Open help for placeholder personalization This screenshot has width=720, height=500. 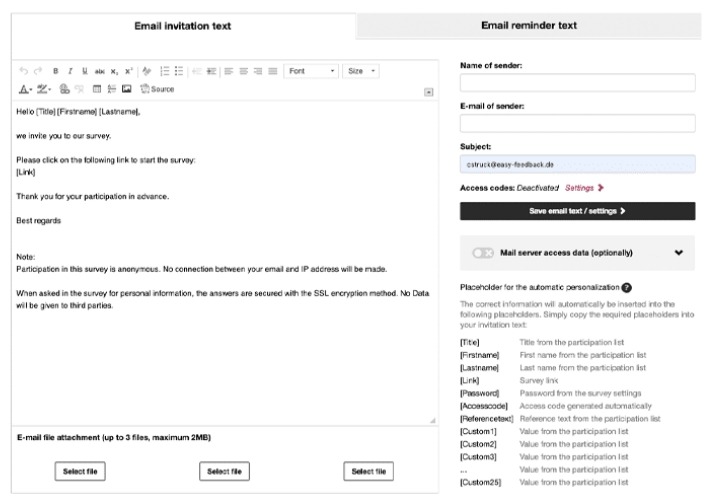pyautogui.click(x=626, y=287)
